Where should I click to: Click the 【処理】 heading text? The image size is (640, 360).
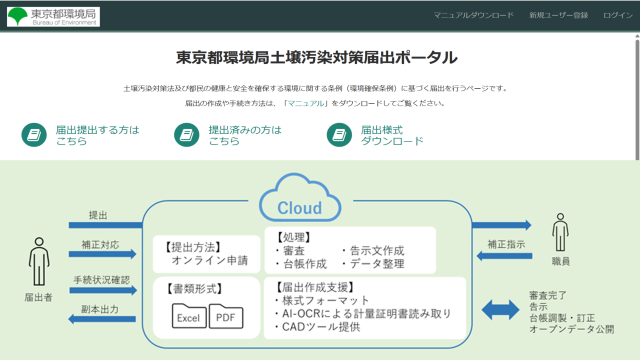[x=293, y=237]
